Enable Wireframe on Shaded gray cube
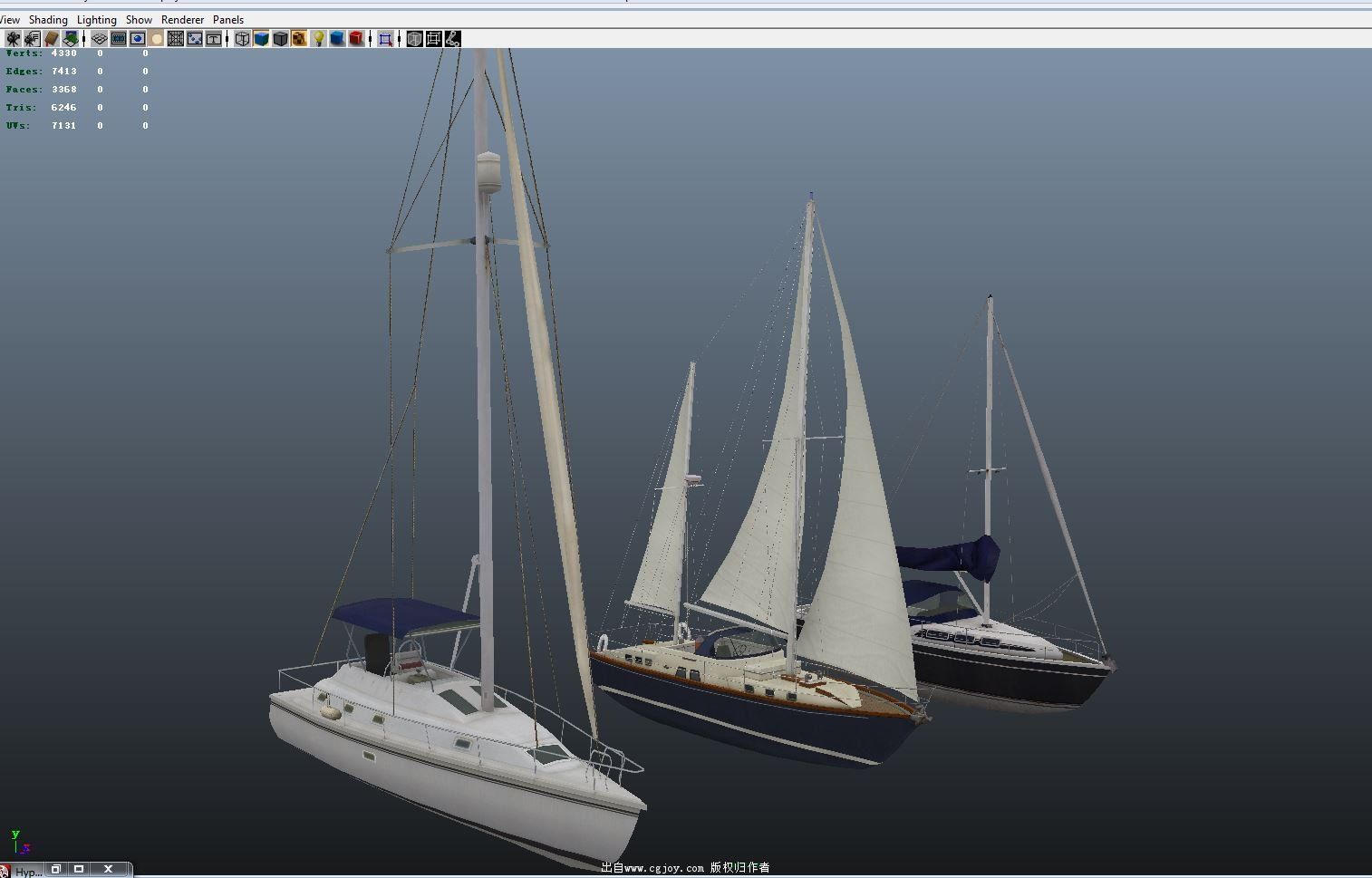The height and width of the screenshot is (878, 1372). coord(280,39)
